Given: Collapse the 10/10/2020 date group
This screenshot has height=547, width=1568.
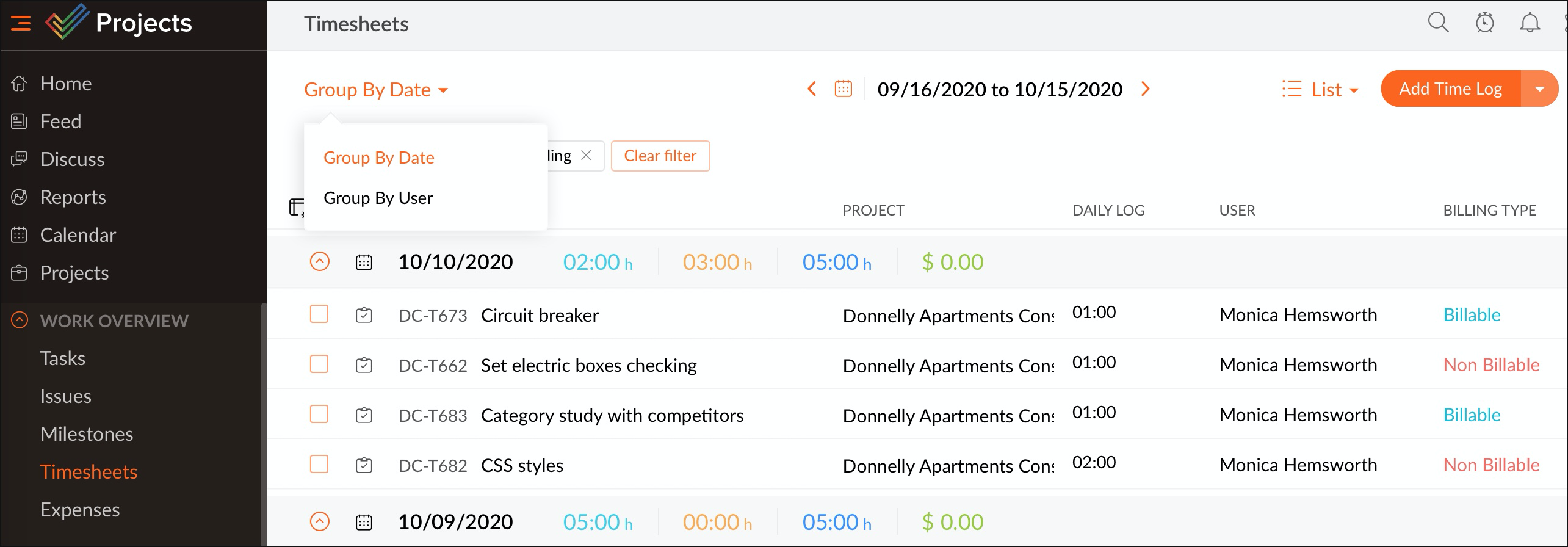Looking at the screenshot, I should point(319,262).
